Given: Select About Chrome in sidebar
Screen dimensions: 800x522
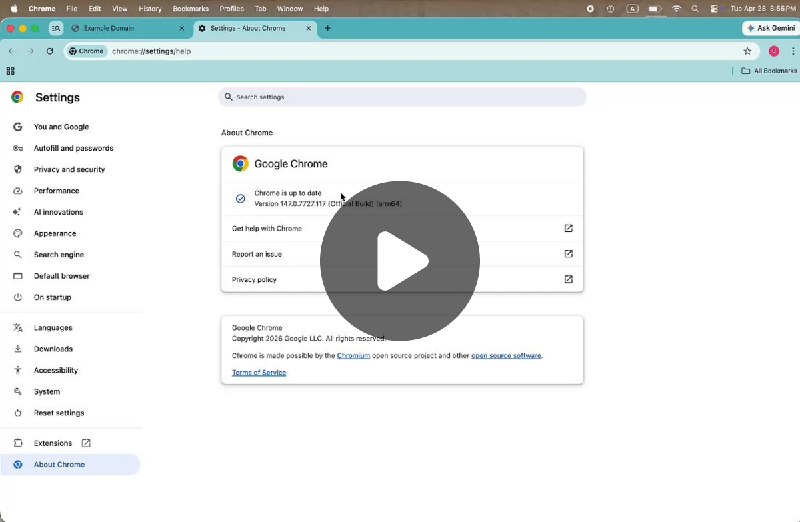Looking at the screenshot, I should pyautogui.click(x=70, y=464).
